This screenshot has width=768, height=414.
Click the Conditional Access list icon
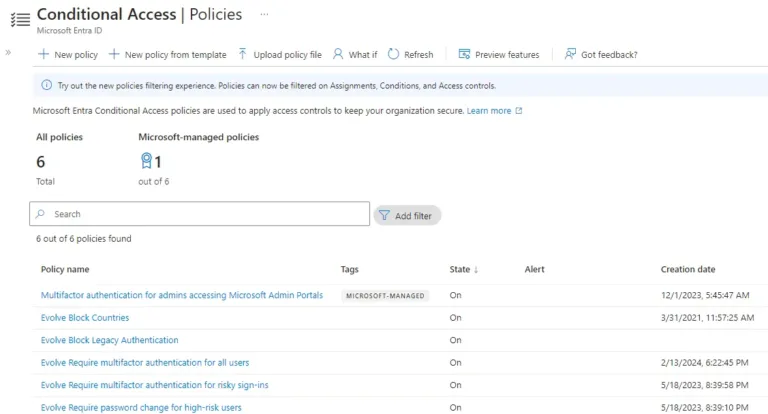20,19
